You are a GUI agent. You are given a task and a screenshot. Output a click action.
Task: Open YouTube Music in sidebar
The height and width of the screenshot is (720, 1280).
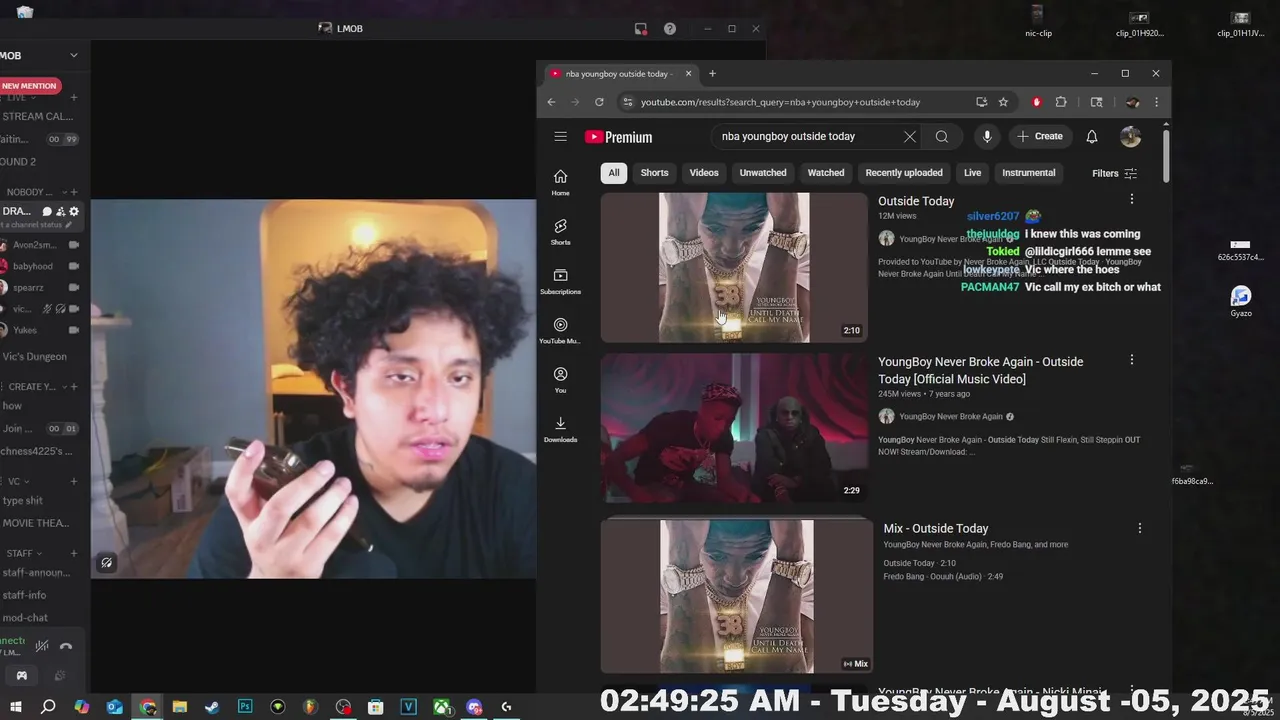(560, 331)
